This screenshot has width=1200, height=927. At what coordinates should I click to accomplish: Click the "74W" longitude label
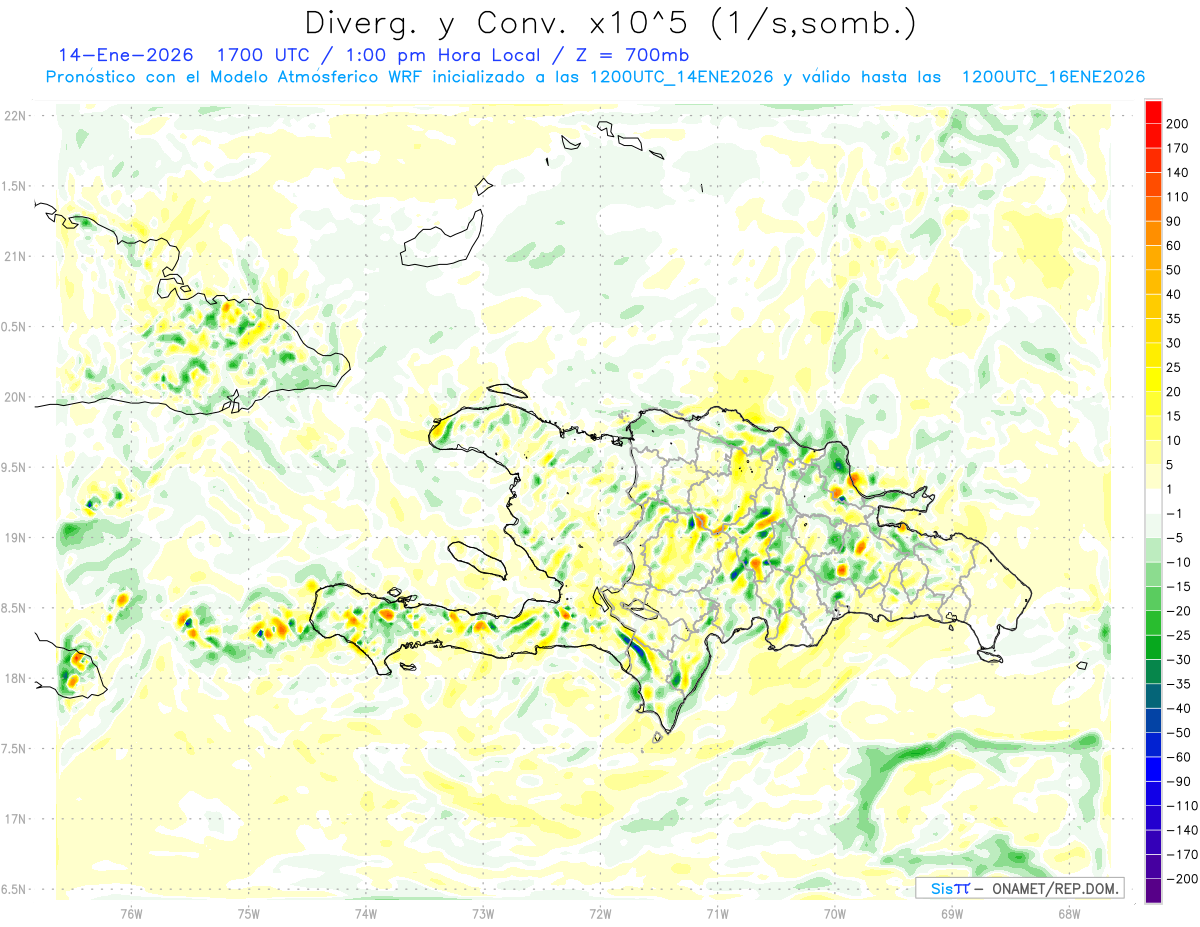[365, 912]
